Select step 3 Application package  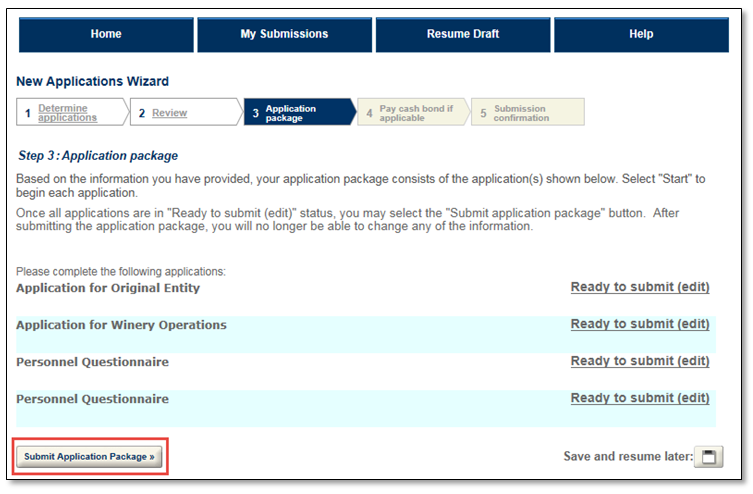click(x=291, y=113)
